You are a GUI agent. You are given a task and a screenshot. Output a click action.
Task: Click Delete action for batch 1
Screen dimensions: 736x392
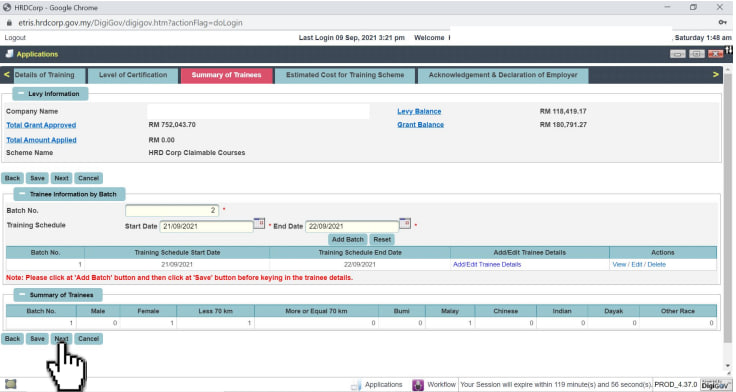coord(656,264)
